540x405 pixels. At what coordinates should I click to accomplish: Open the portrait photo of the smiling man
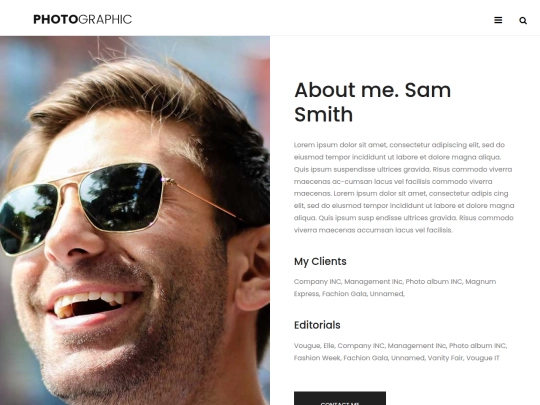pos(135,220)
